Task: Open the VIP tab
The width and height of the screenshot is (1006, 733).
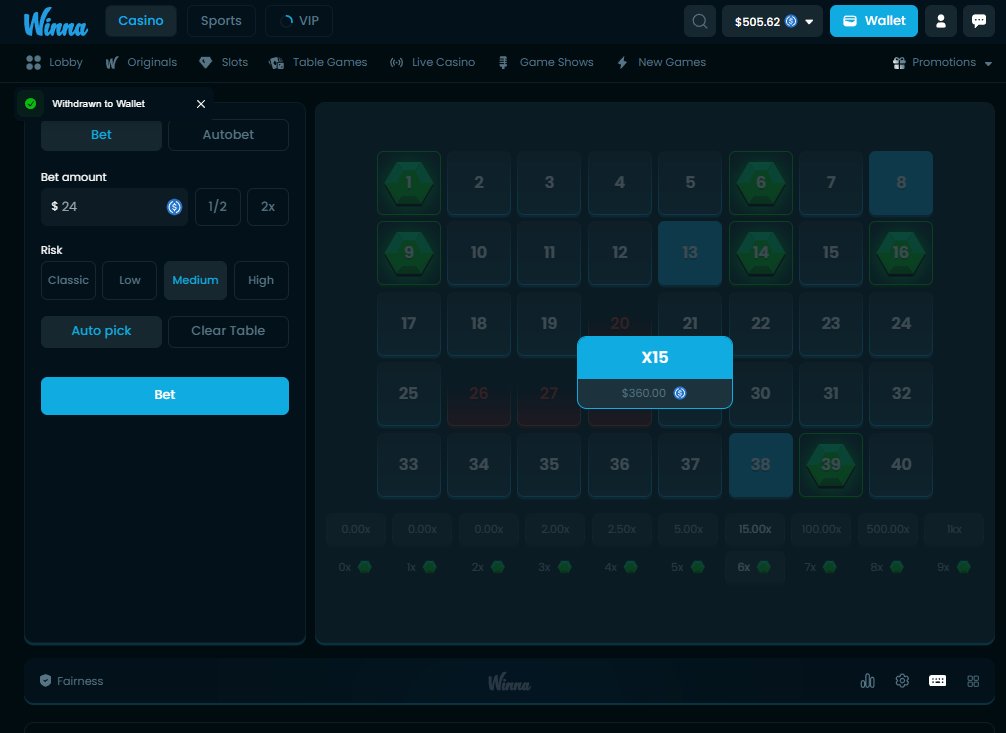Action: pyautogui.click(x=299, y=21)
